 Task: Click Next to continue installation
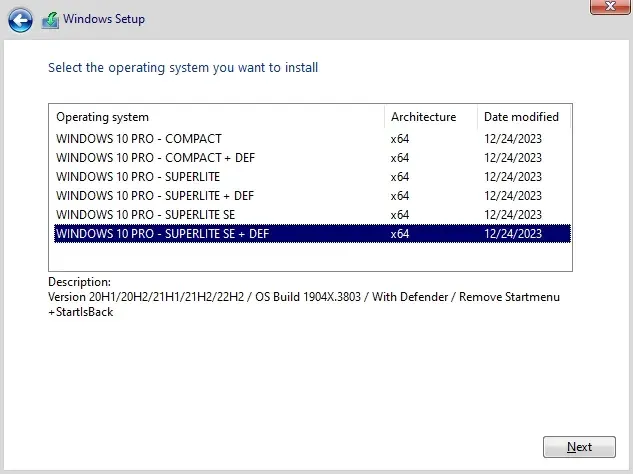point(579,447)
